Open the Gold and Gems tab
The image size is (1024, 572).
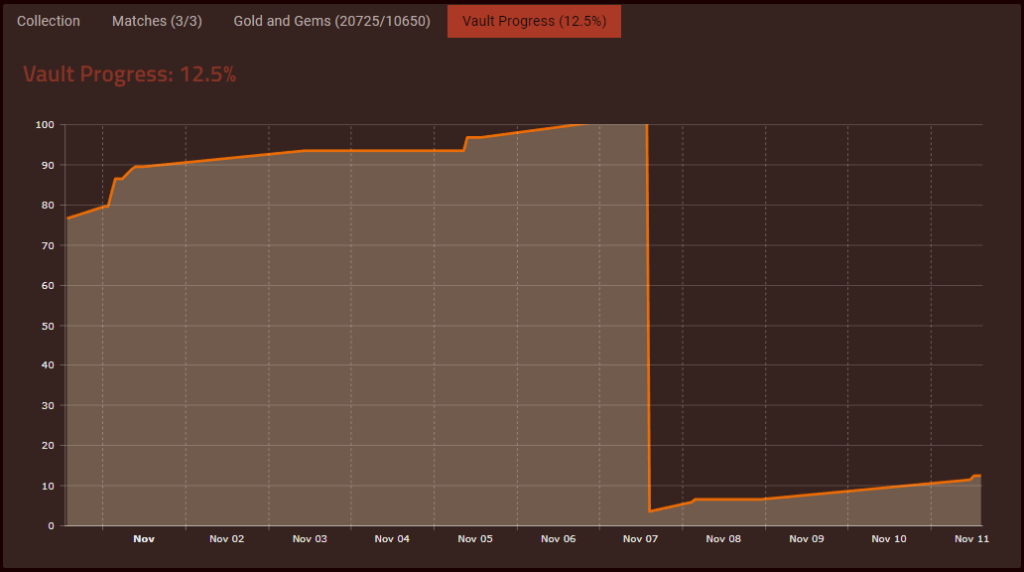[332, 21]
